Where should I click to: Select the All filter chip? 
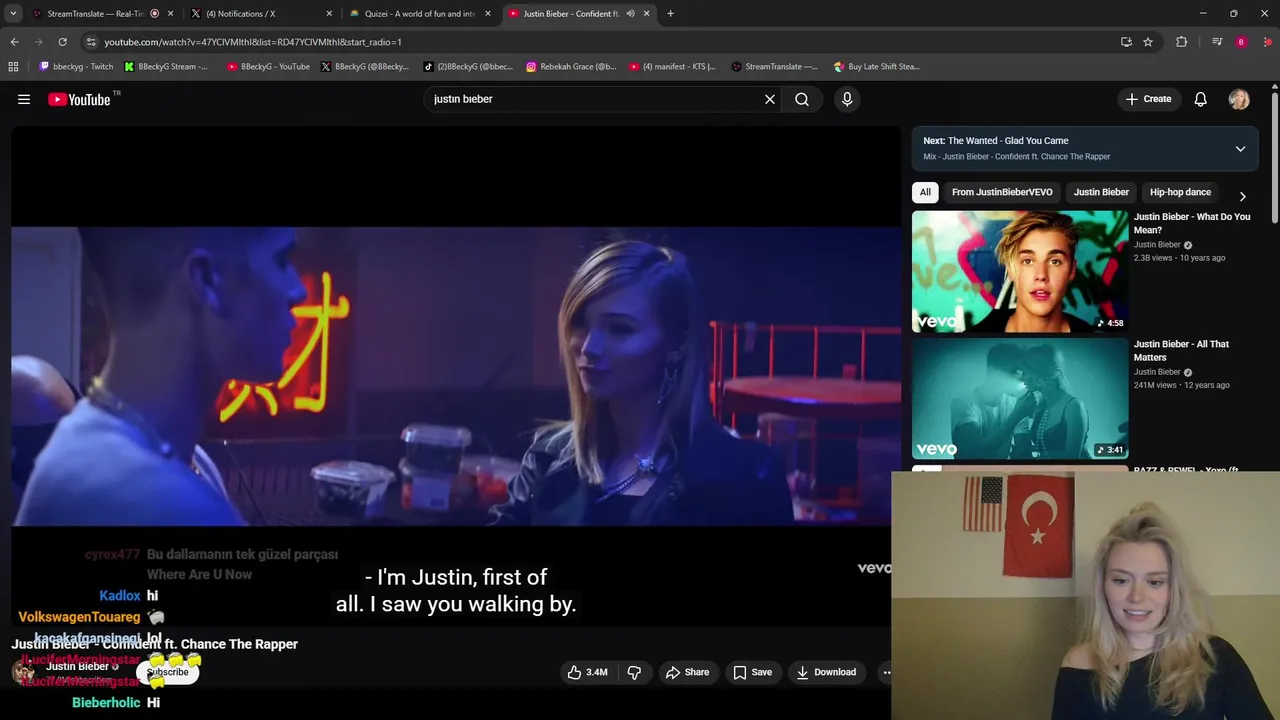[925, 192]
